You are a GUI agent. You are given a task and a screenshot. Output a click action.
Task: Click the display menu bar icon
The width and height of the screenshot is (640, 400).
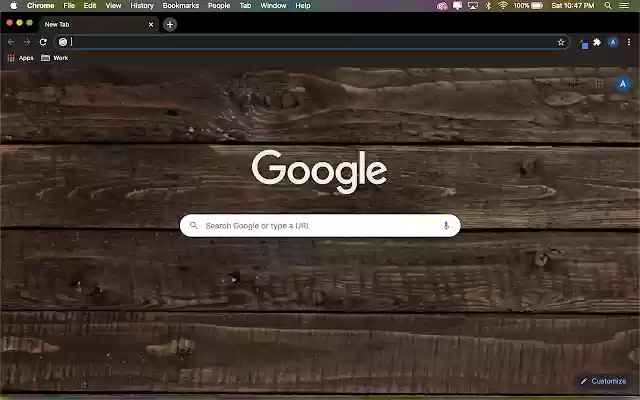coord(458,6)
